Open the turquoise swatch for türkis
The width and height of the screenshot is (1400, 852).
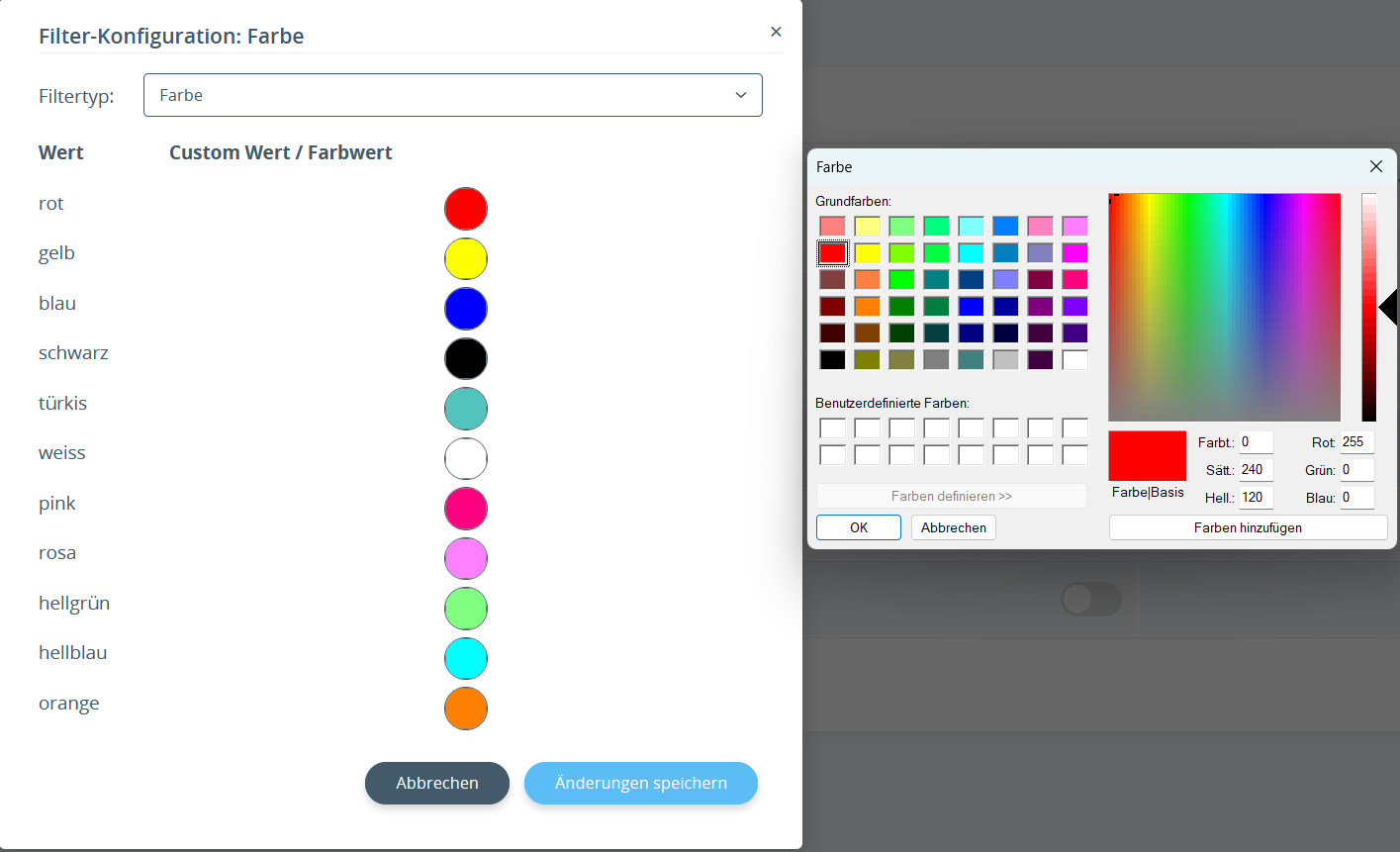click(x=466, y=409)
